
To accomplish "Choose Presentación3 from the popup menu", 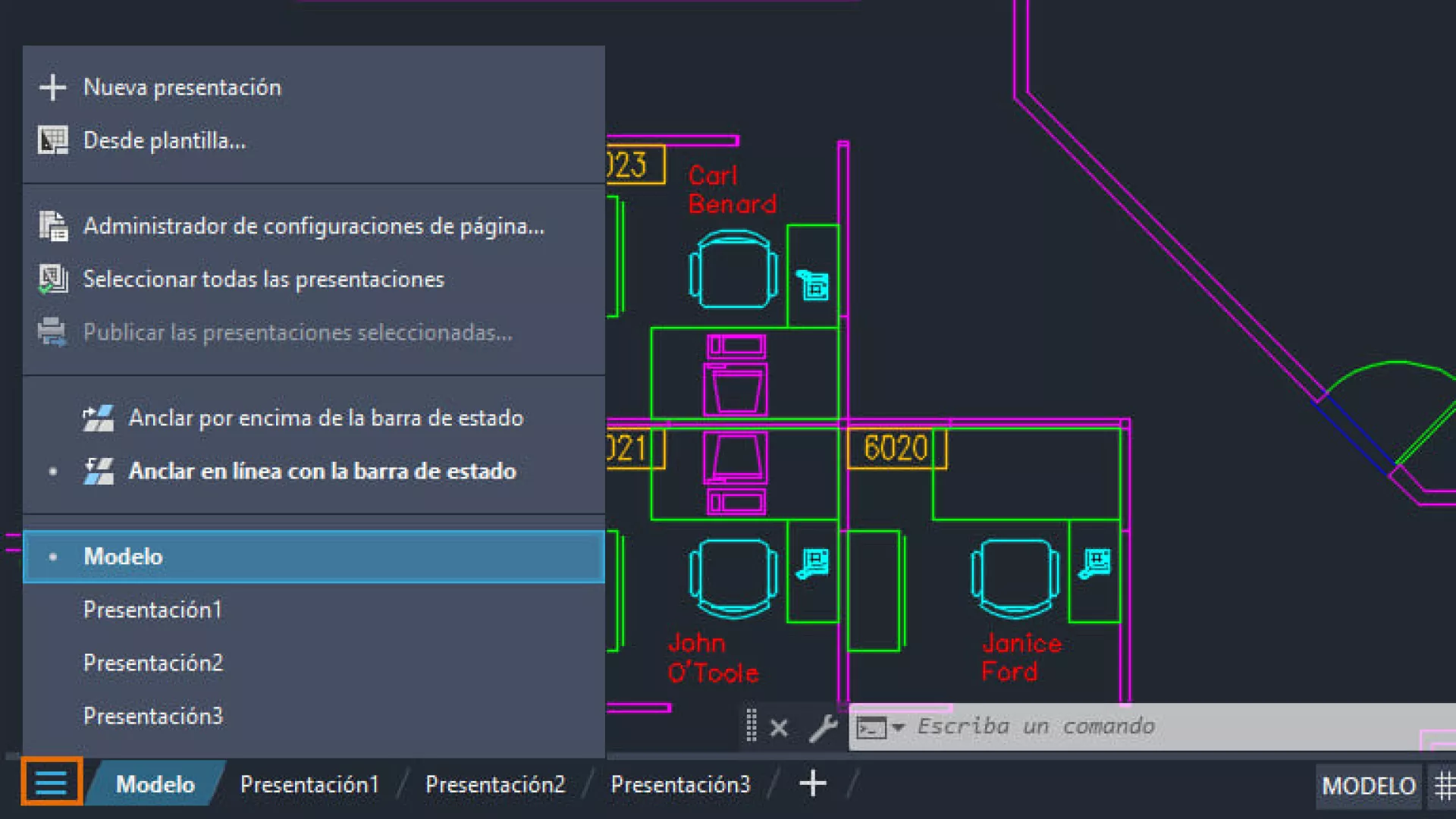I will 153,716.
